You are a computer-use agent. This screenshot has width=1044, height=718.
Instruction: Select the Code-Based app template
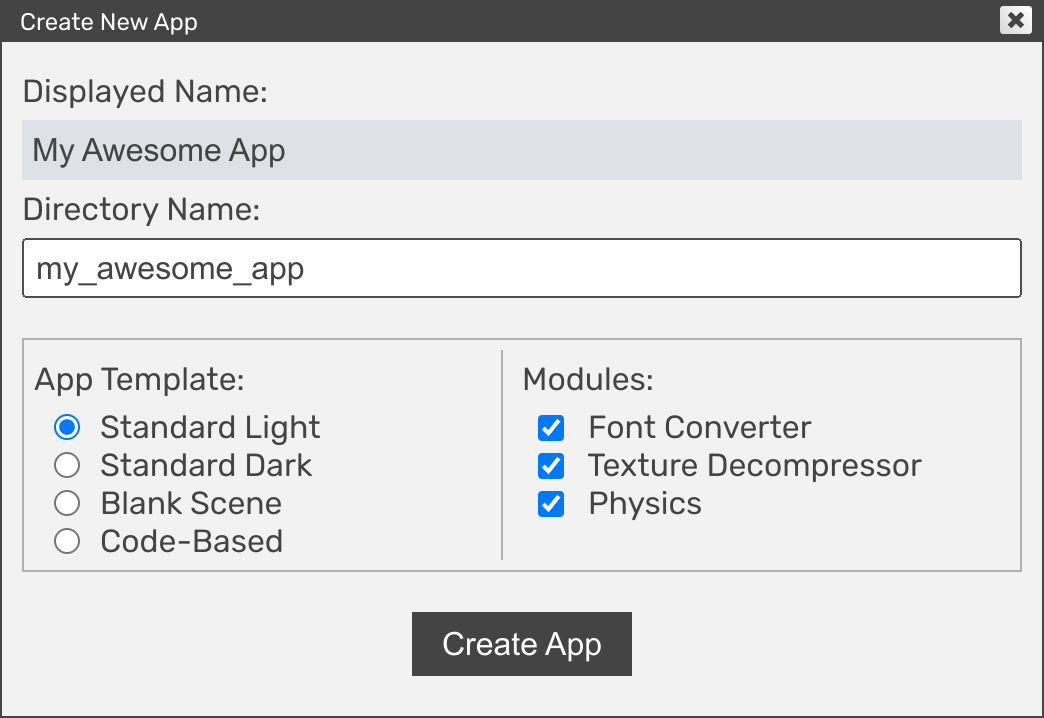coord(66,541)
